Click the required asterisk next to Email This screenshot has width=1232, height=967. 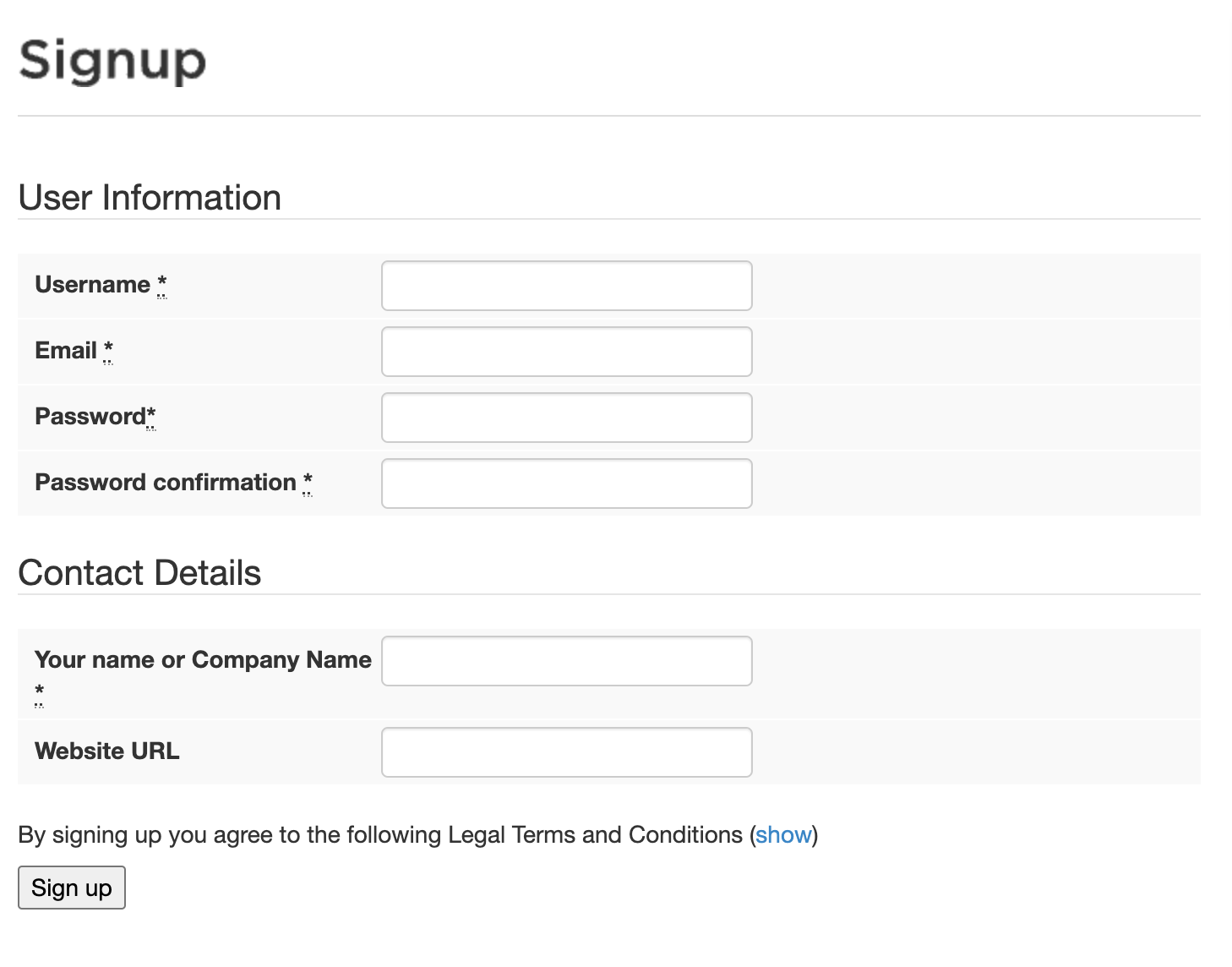point(108,351)
